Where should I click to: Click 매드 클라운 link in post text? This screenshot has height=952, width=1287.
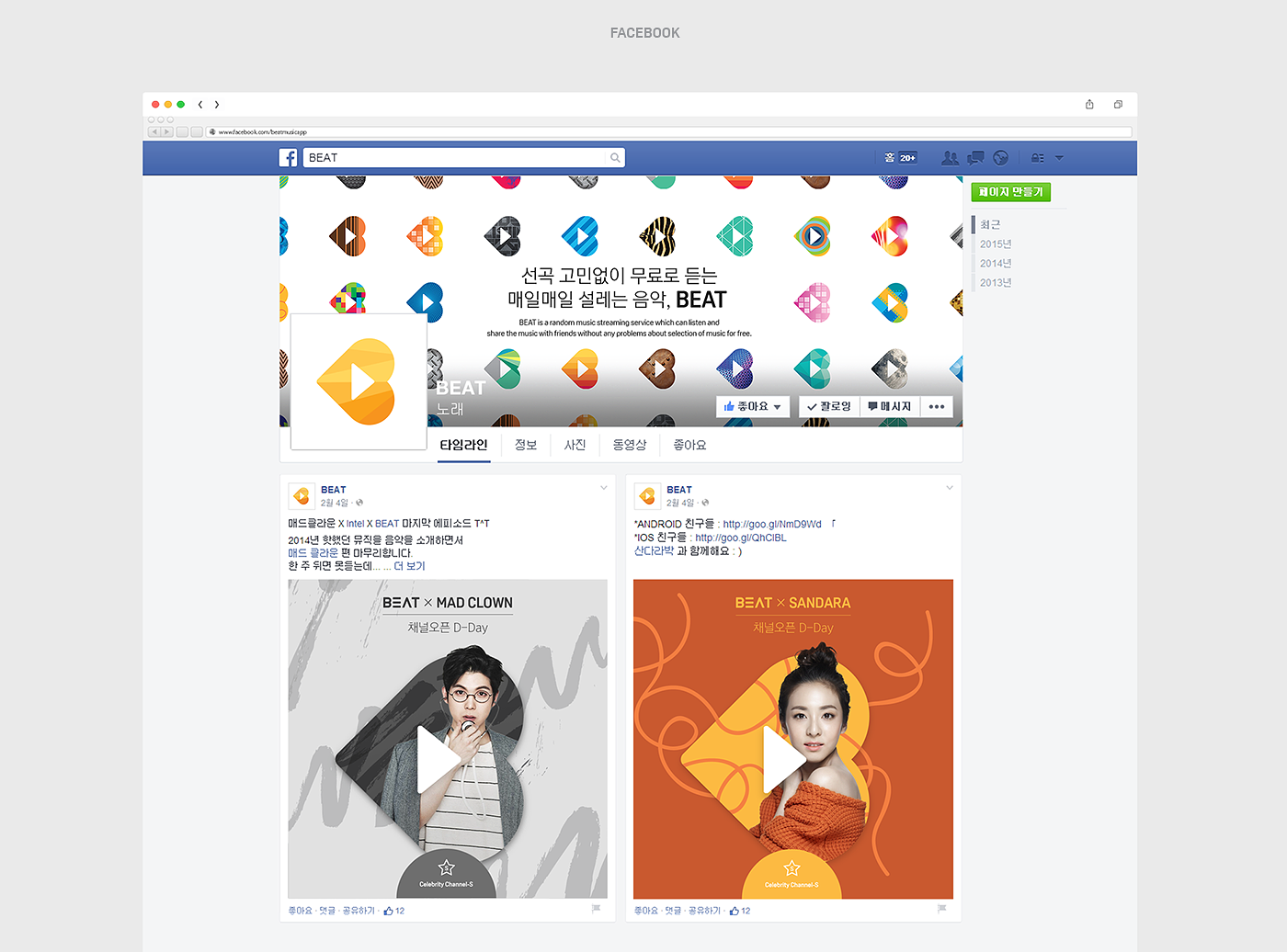[x=313, y=553]
